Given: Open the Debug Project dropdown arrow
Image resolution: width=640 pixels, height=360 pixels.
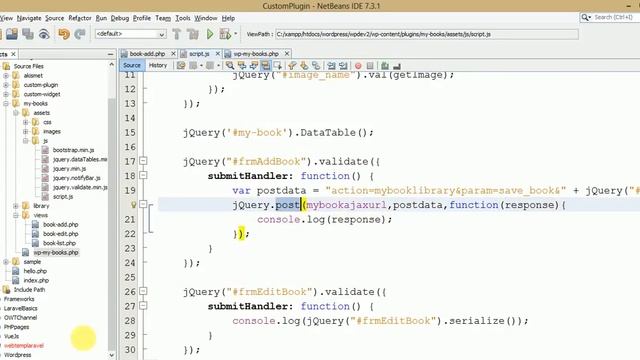Looking at the screenshot, I should 236,34.
